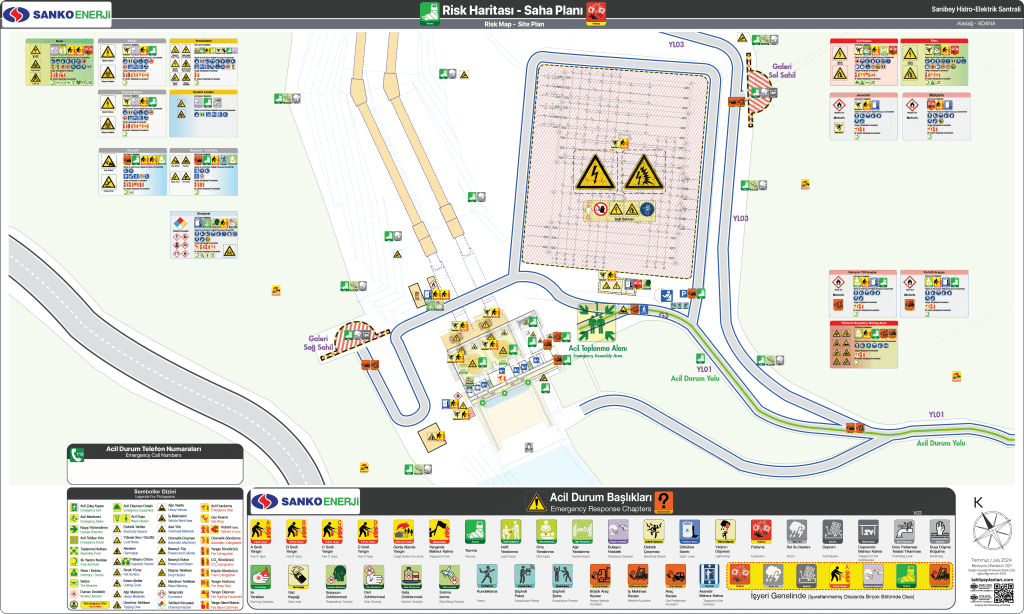Click the Suya Düşme drowning chapter icon
1024x614 pixels.
coord(940,530)
